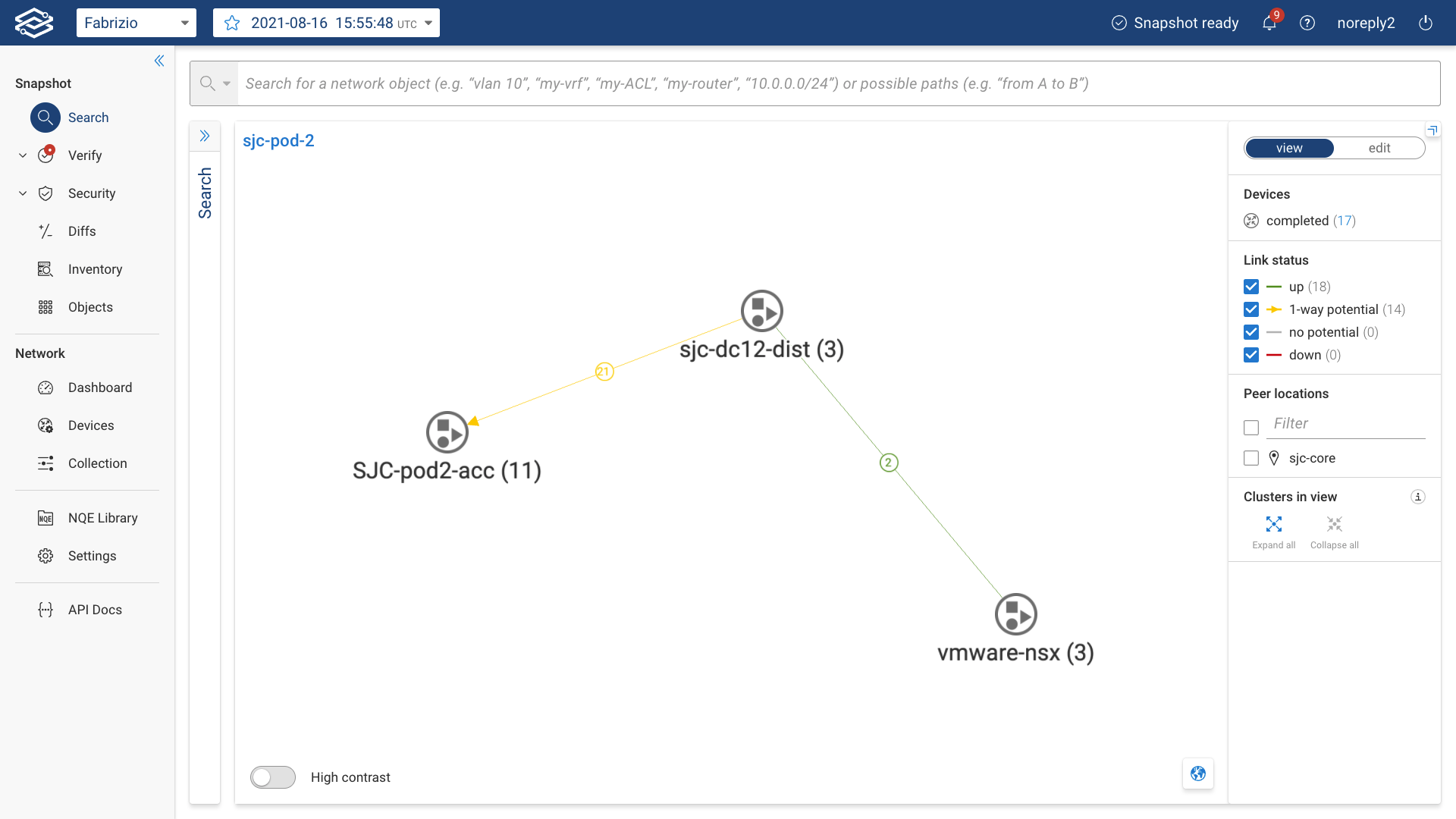Select the Expand all clusters icon
The image size is (1456, 819).
[1274, 524]
